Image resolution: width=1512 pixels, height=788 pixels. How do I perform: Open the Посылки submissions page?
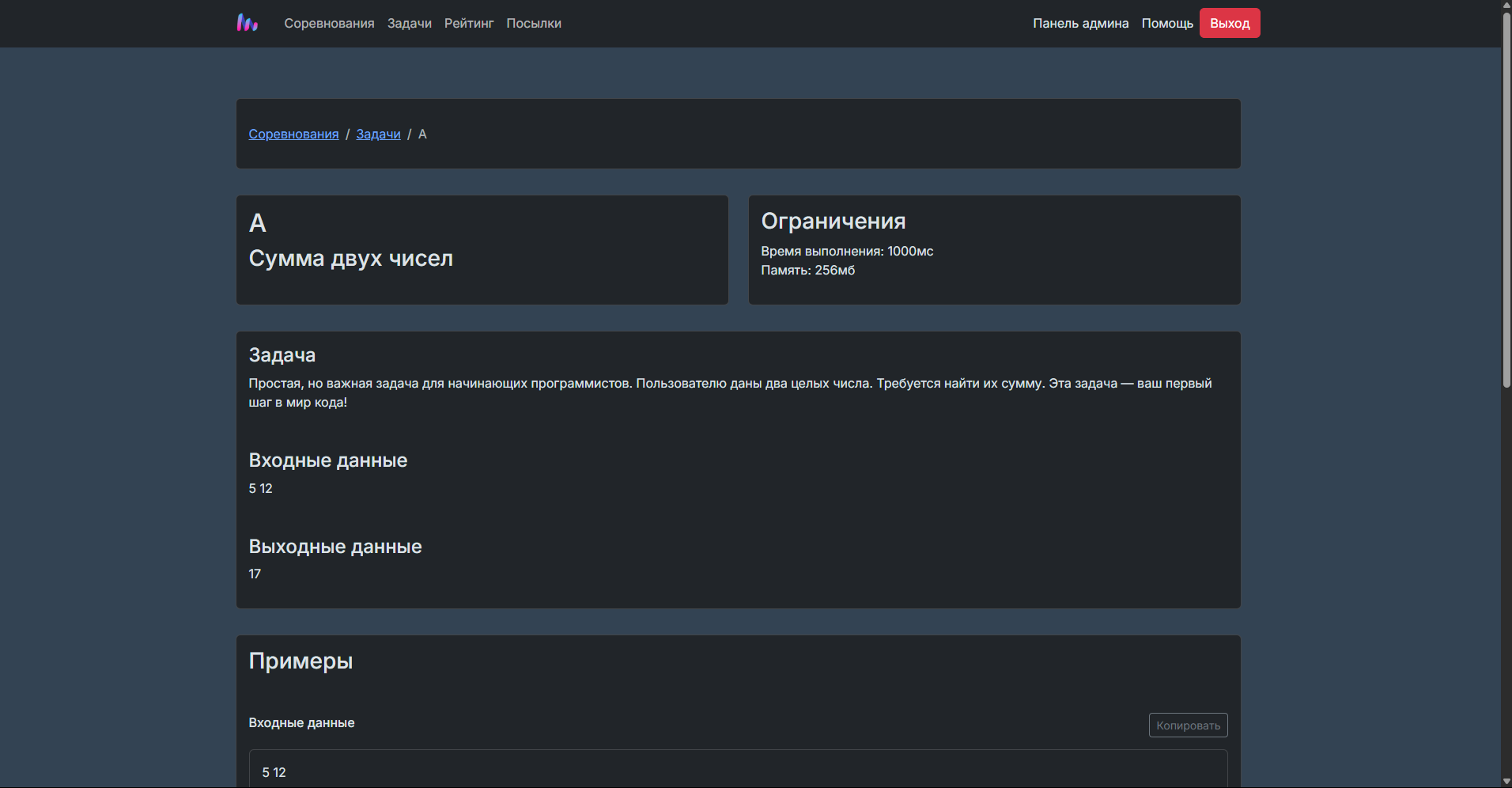(x=533, y=24)
